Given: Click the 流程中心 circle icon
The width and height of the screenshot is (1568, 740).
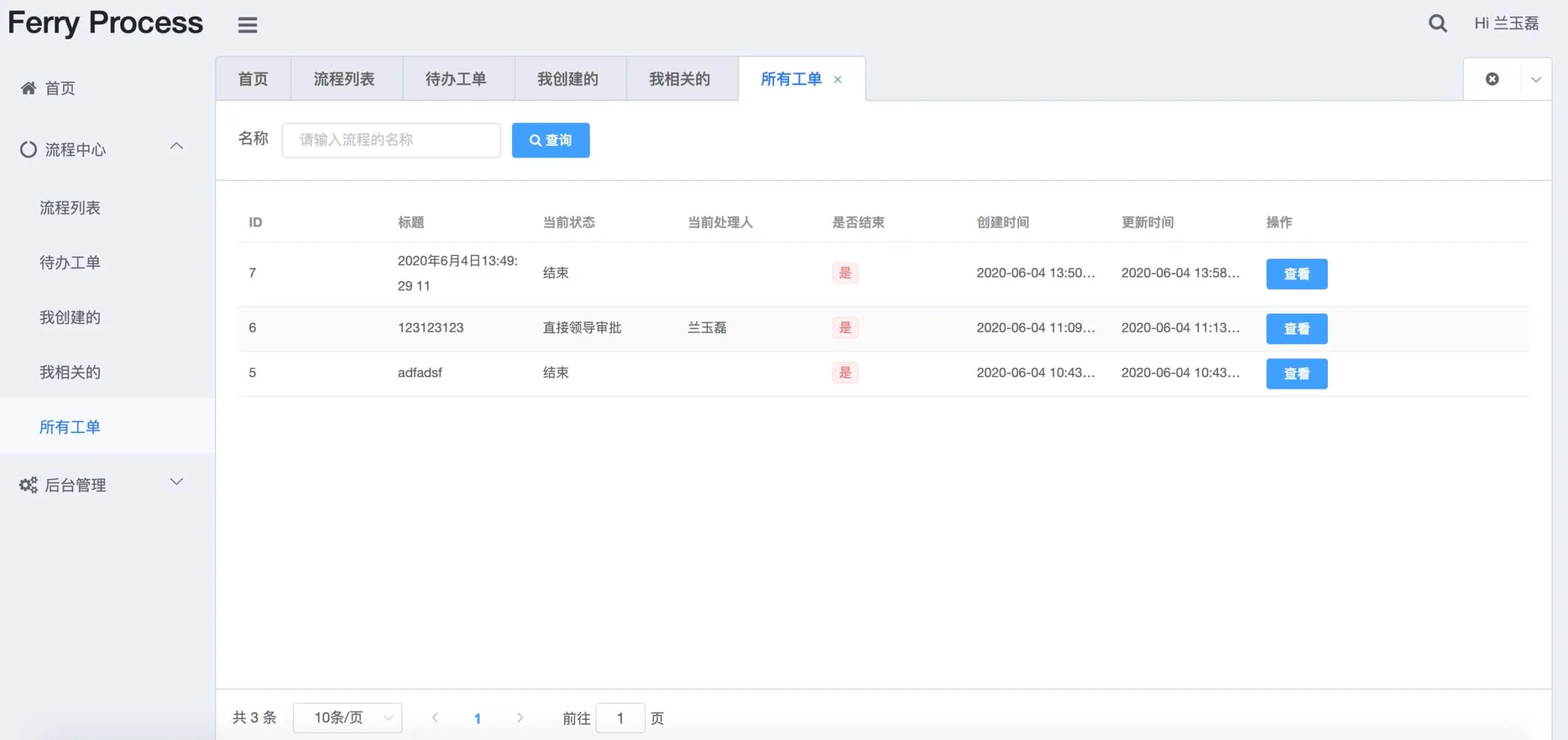Looking at the screenshot, I should [28, 149].
